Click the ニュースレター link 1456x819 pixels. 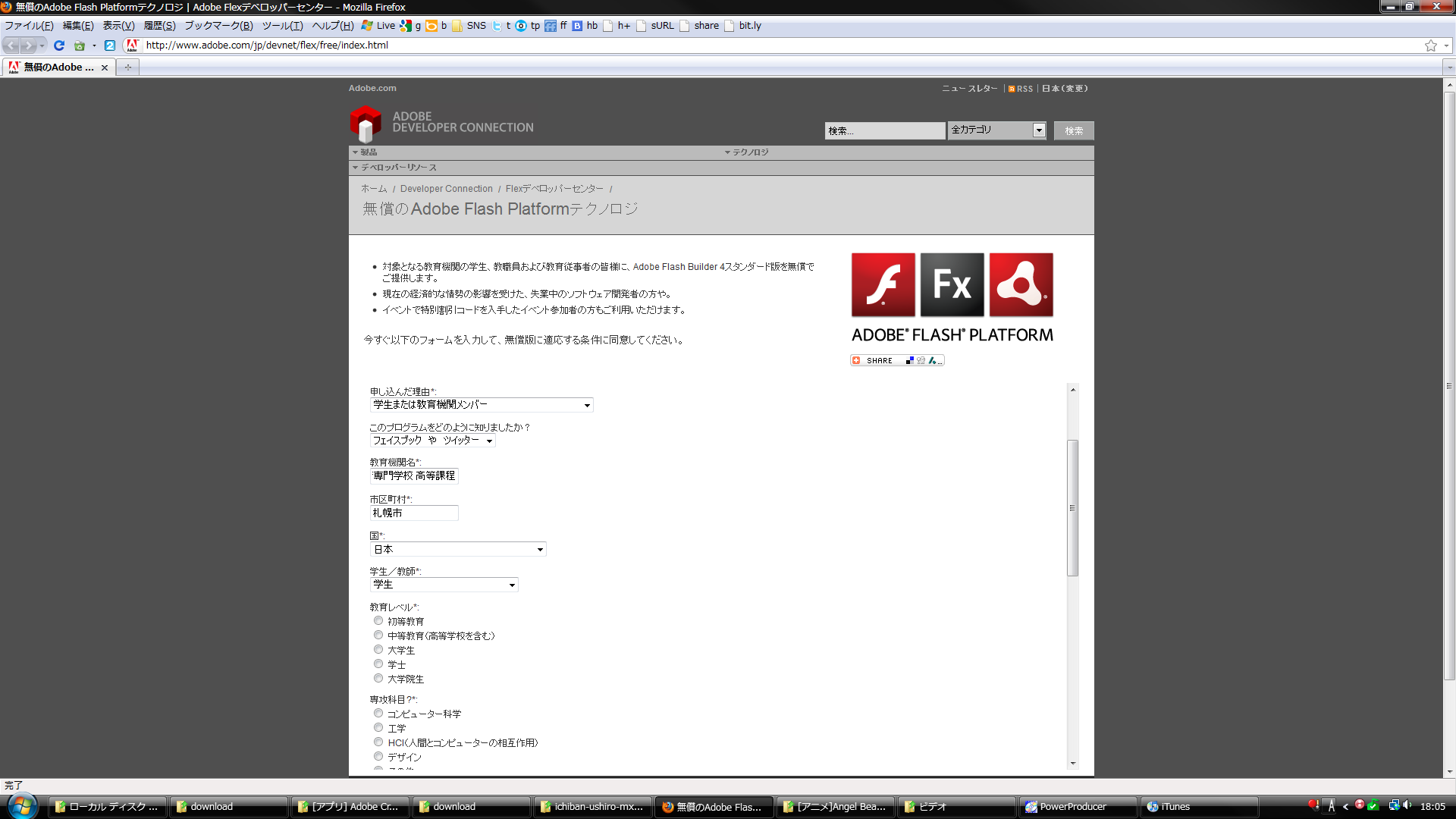970,89
